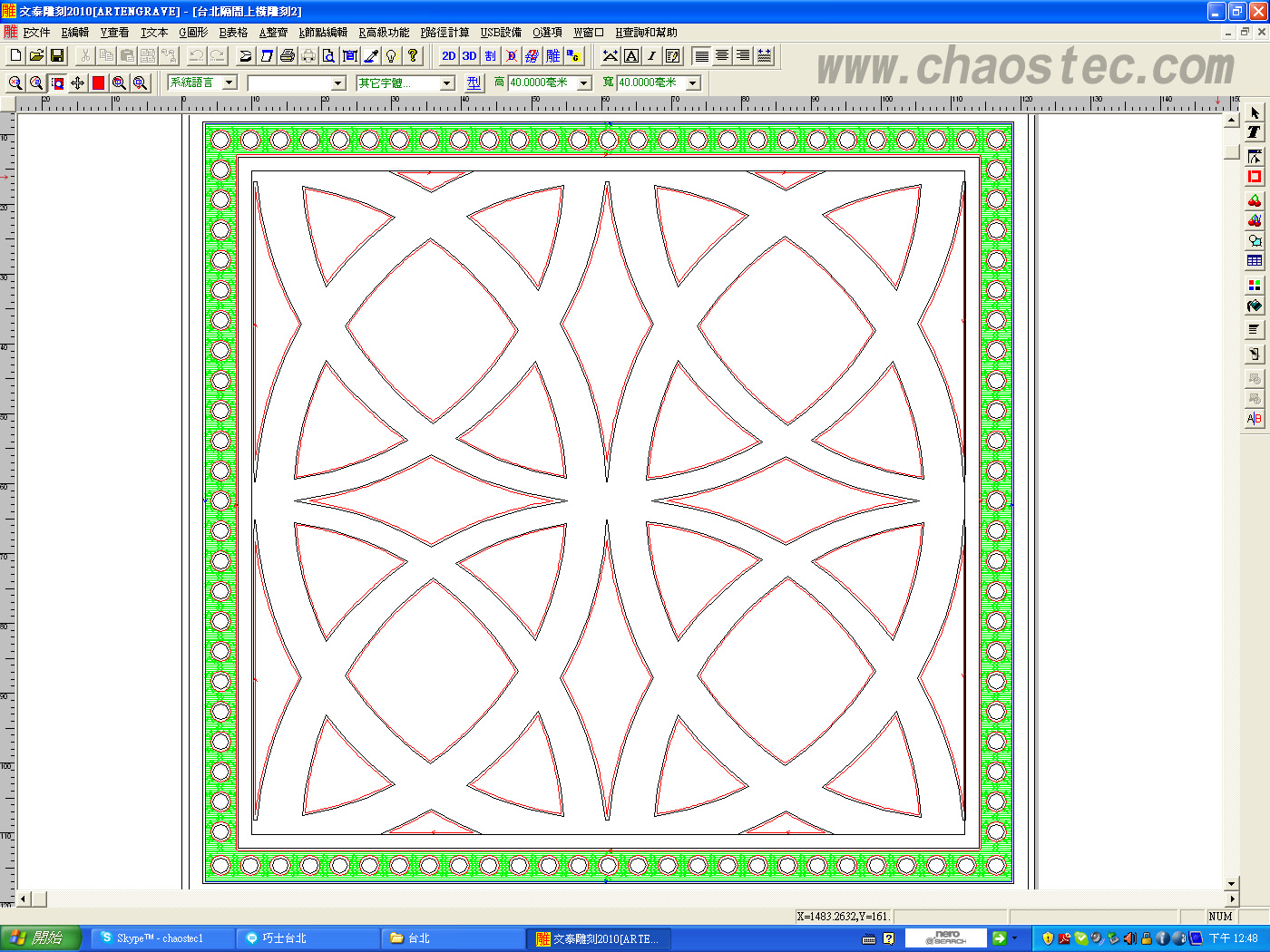Screen dimensions: 1270x952
Task: Toggle center text alignment
Action: (x=722, y=56)
